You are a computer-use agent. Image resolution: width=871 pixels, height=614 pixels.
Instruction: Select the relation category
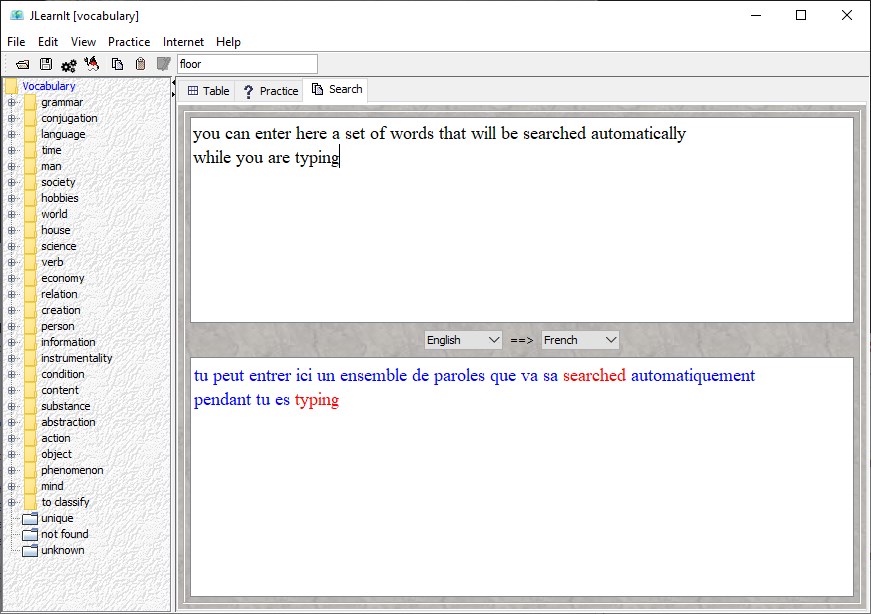(59, 294)
